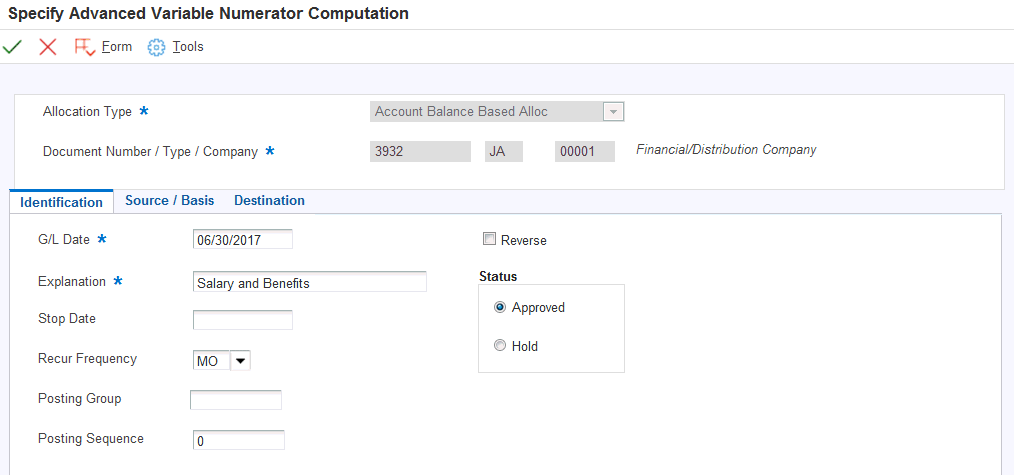This screenshot has width=1014, height=475.
Task: Click the Form menu icon
Action: coord(84,47)
